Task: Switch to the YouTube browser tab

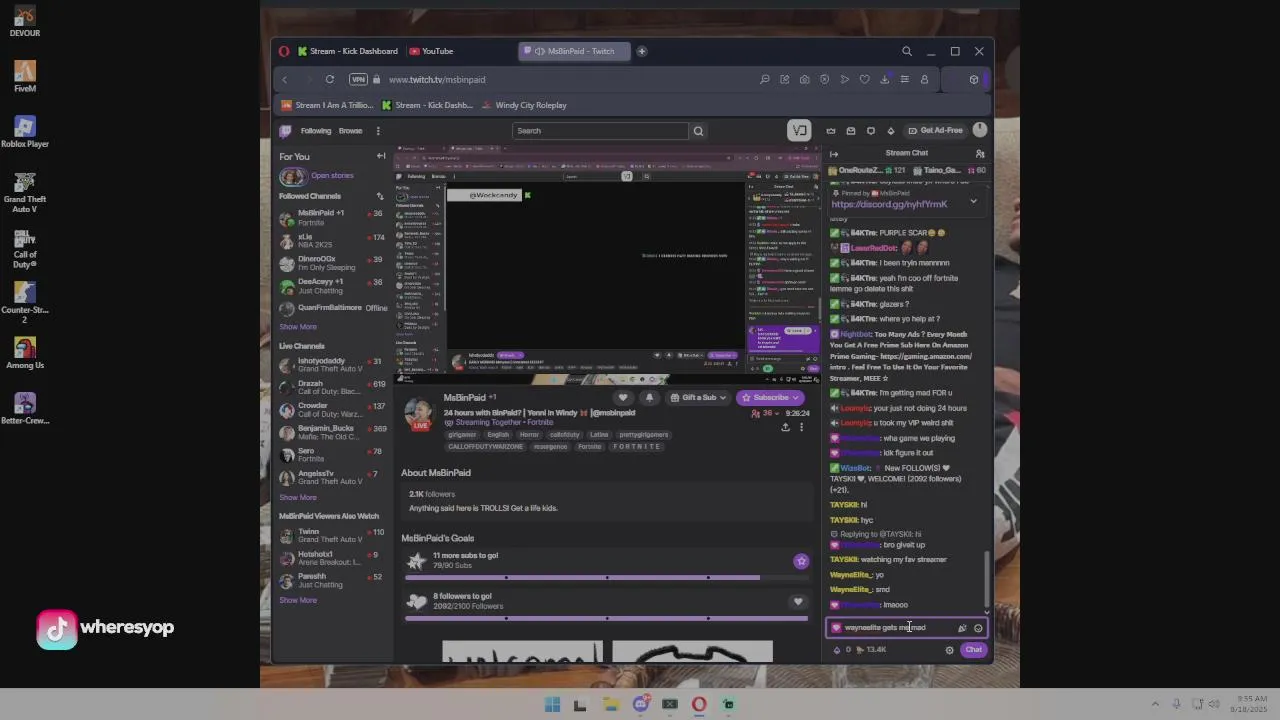Action: coord(431,51)
